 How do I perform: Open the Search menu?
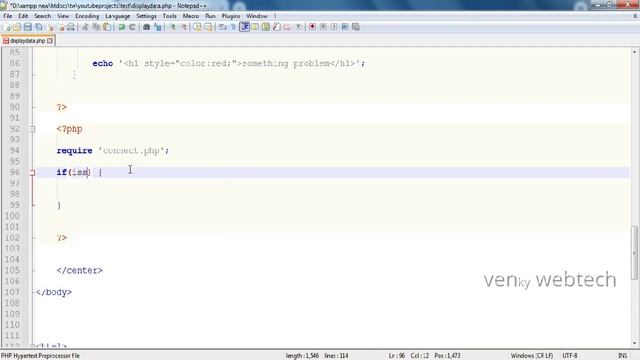[42, 16]
